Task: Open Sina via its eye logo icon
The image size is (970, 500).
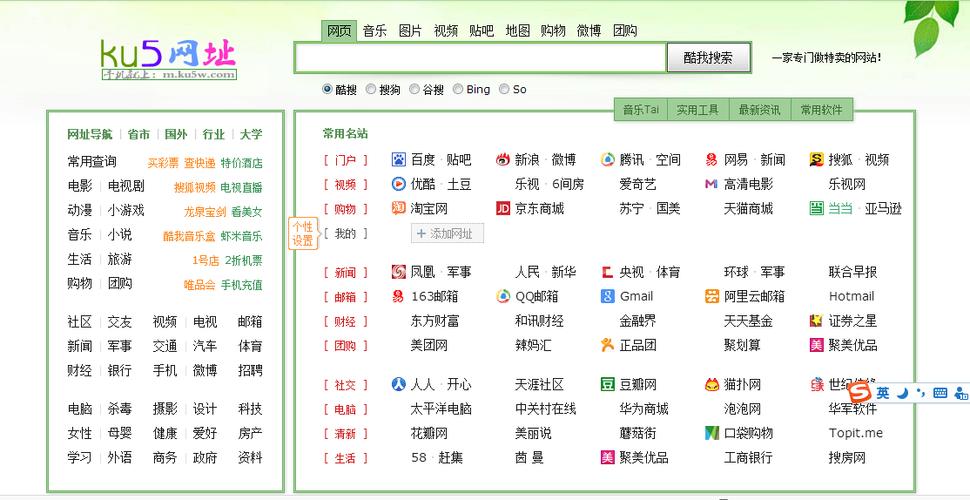Action: click(503, 159)
